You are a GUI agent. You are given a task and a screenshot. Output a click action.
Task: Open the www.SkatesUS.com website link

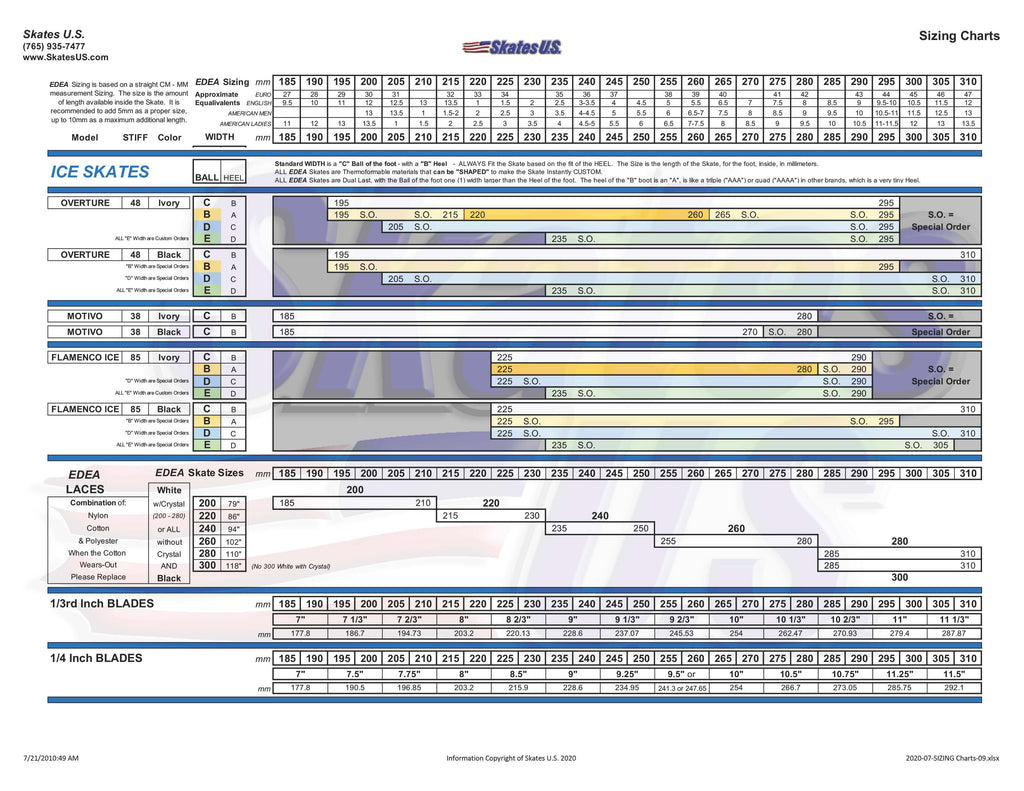pyautogui.click(x=63, y=58)
